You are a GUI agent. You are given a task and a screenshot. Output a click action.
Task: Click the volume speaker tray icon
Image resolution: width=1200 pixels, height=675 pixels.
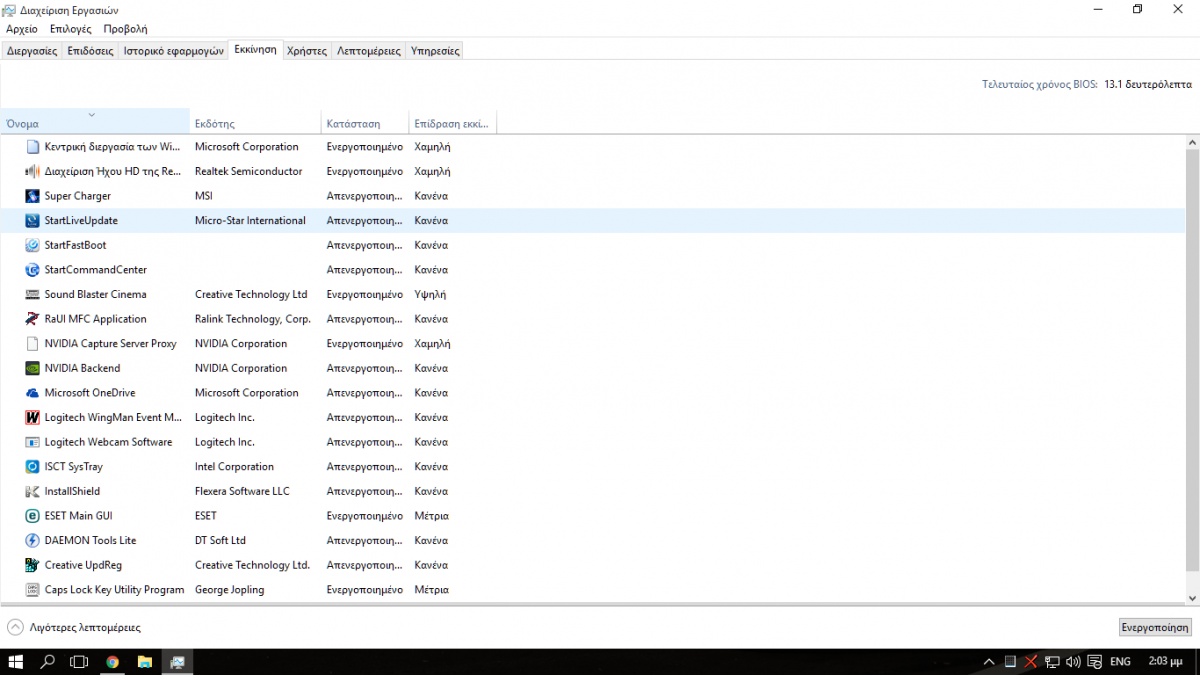[1073, 661]
